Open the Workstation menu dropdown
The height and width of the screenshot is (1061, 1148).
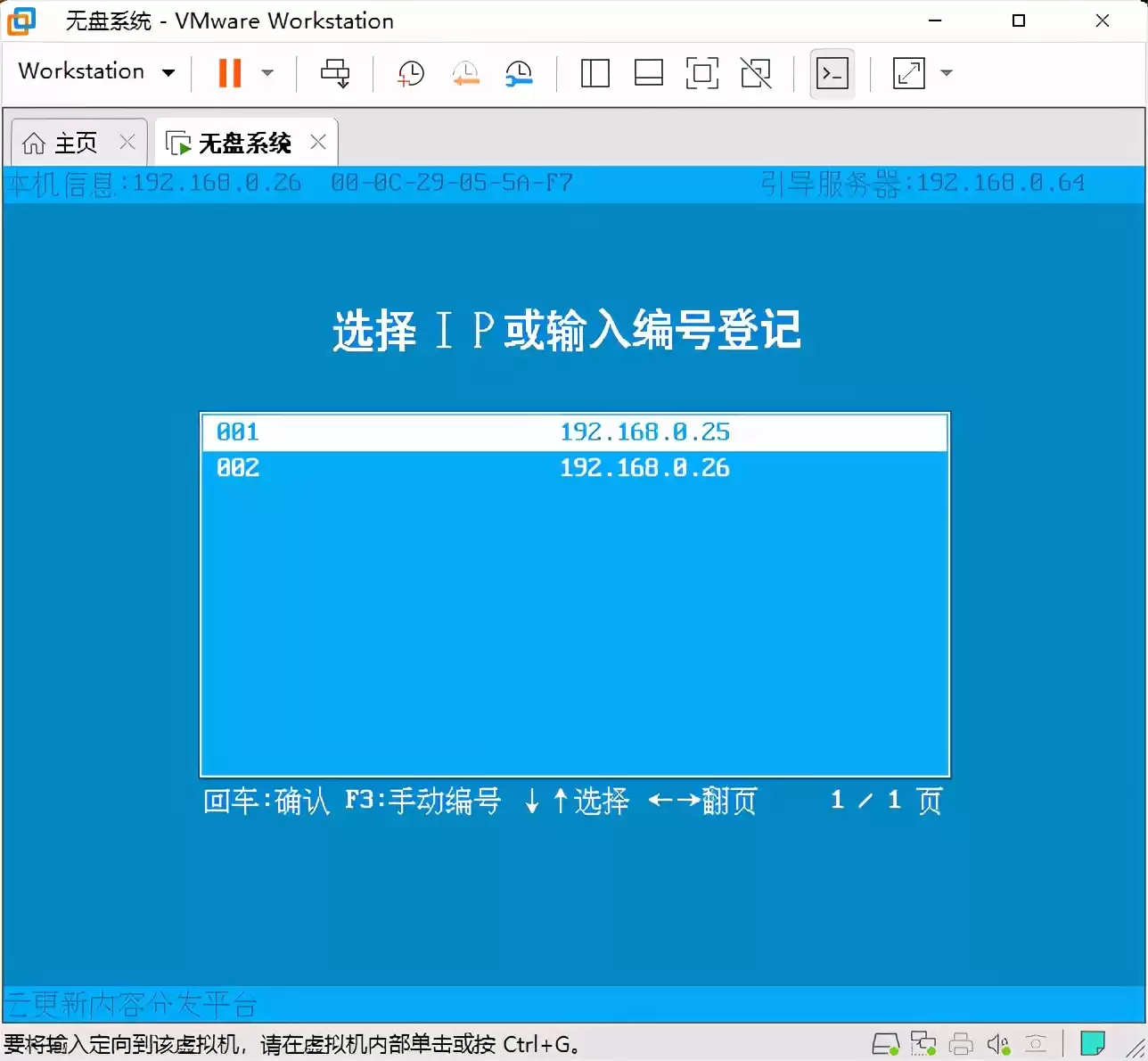(x=95, y=71)
